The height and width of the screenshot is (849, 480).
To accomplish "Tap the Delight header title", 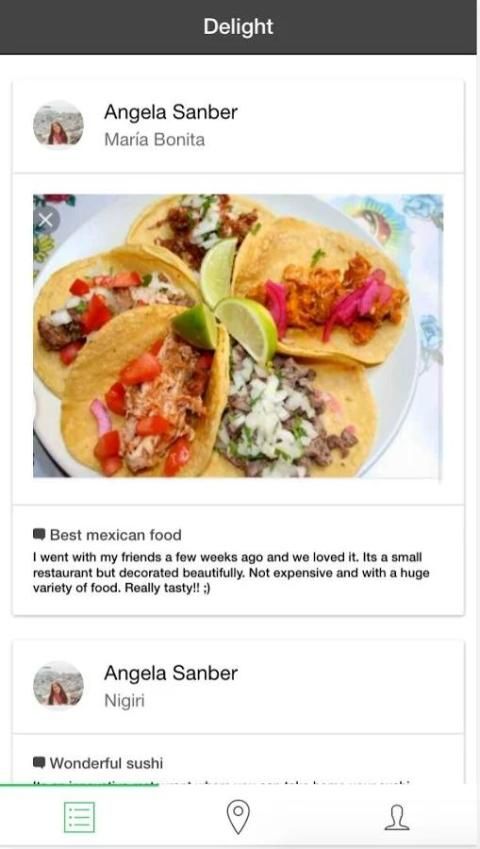I will pos(238,27).
